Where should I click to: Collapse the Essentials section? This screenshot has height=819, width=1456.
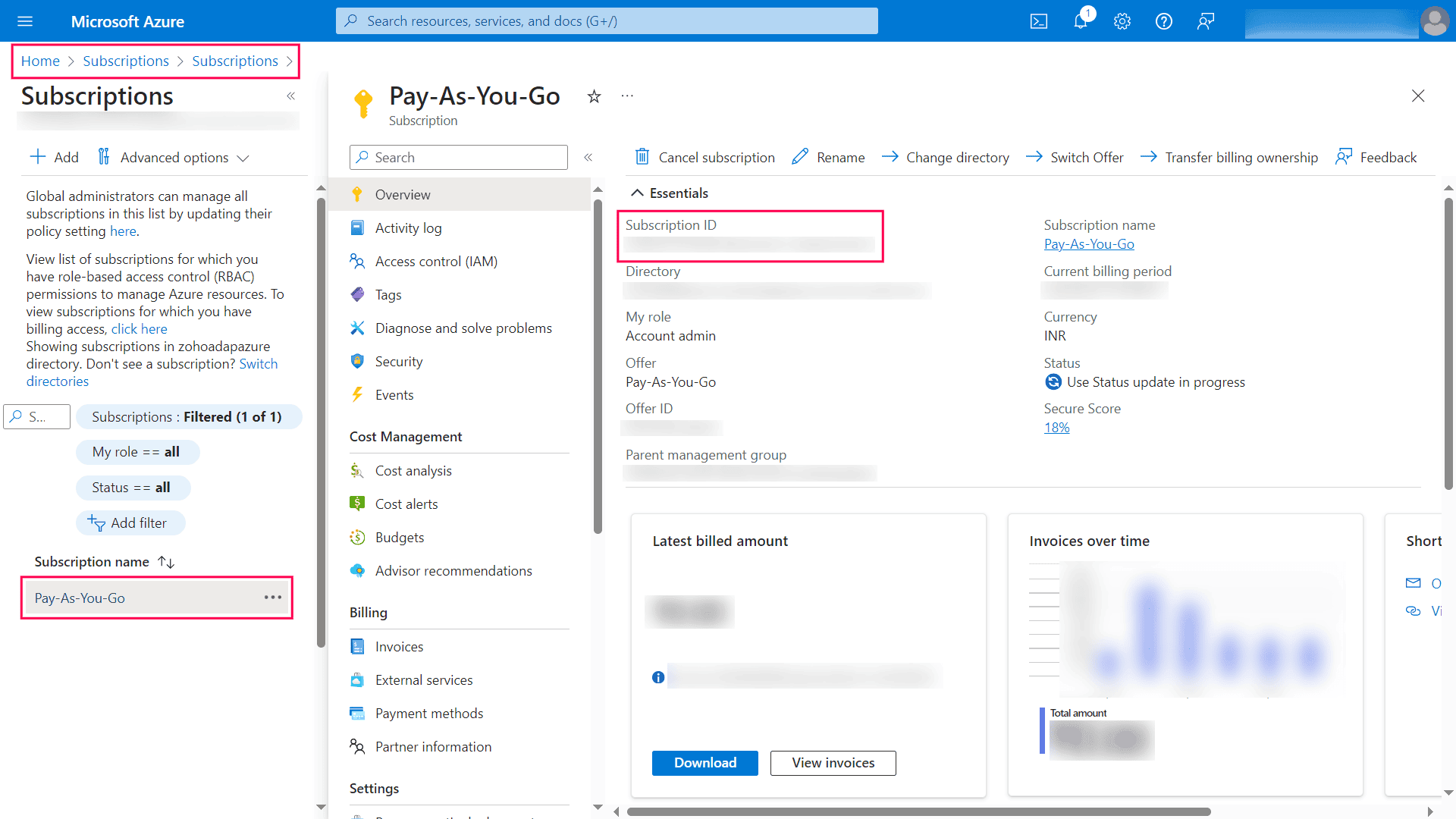(x=639, y=193)
